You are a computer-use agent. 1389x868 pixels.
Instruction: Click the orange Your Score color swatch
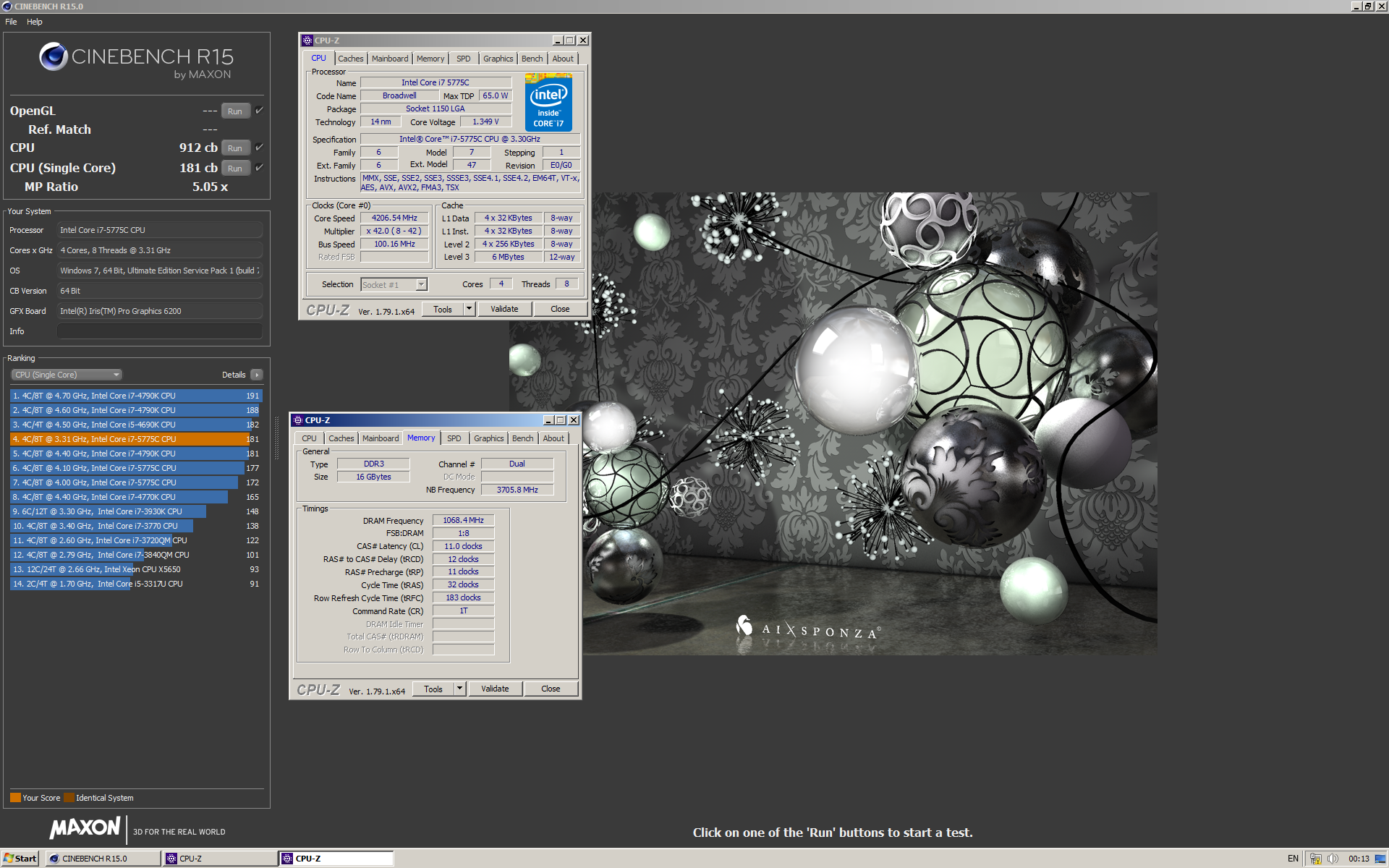pos(15,798)
